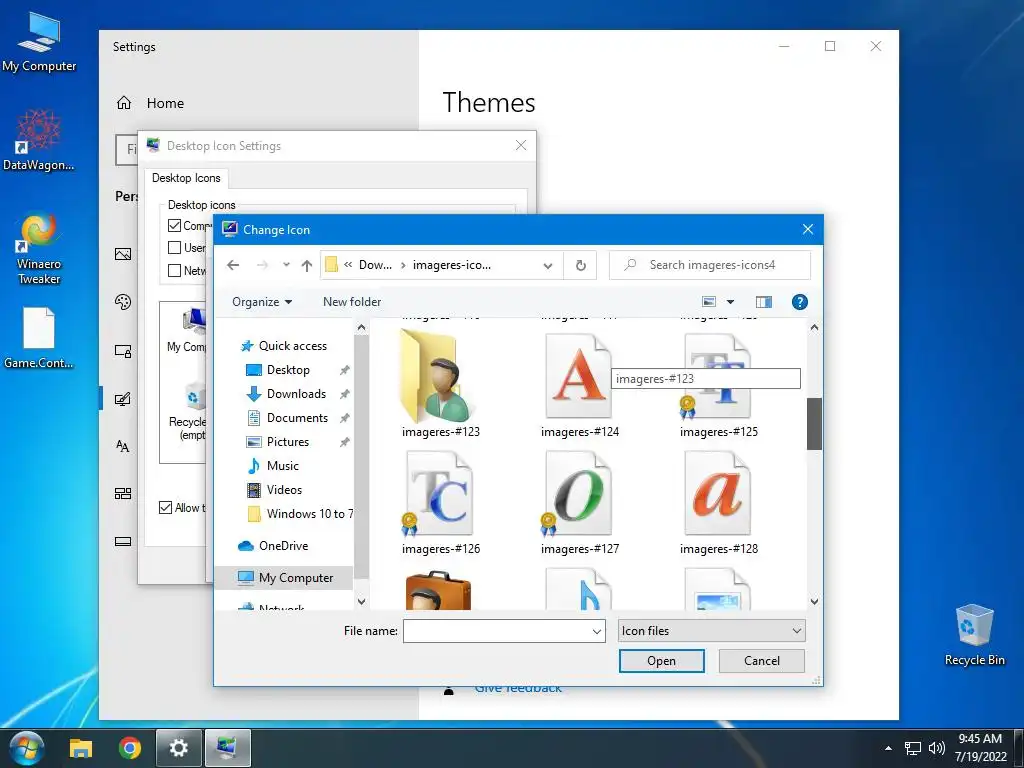Open the Start menu orb
Screen dimensions: 1024x768
(27, 748)
